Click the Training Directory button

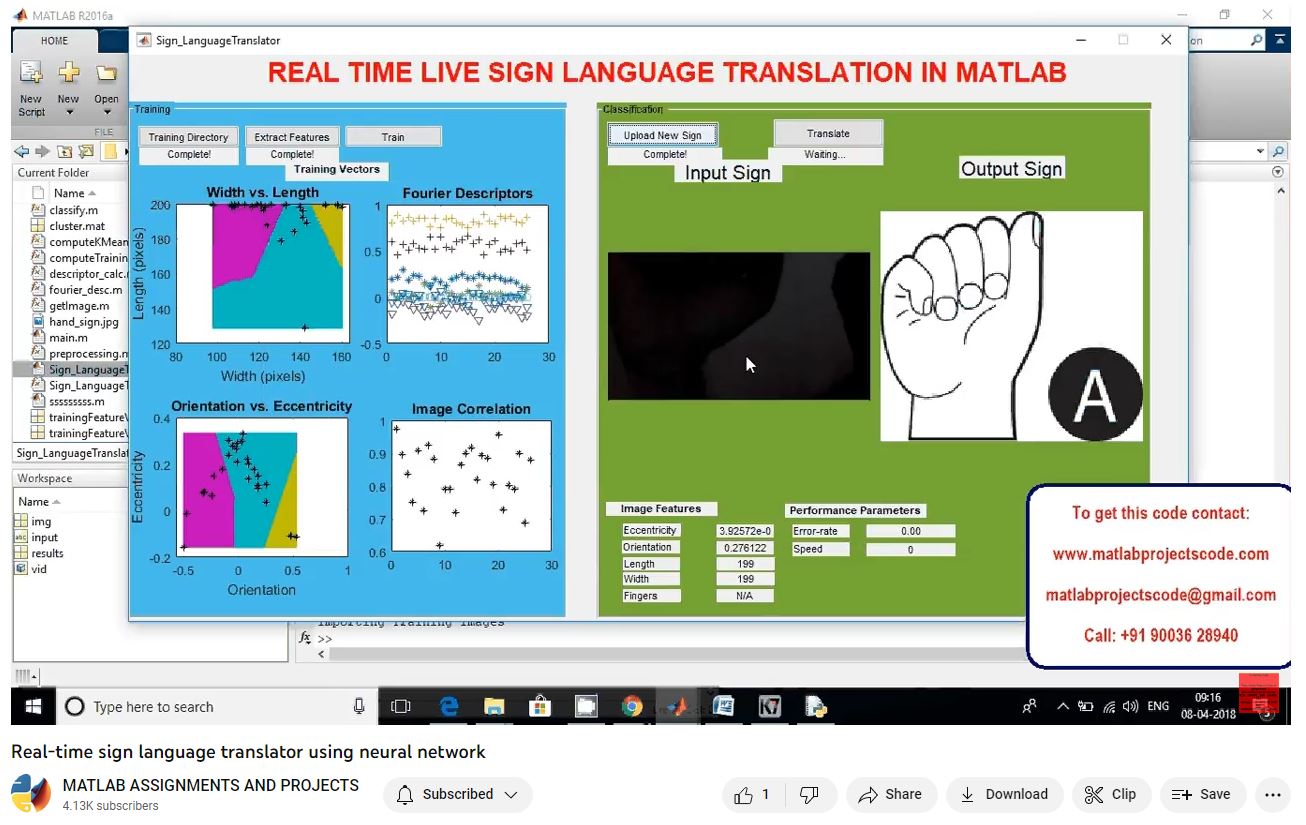coord(189,137)
